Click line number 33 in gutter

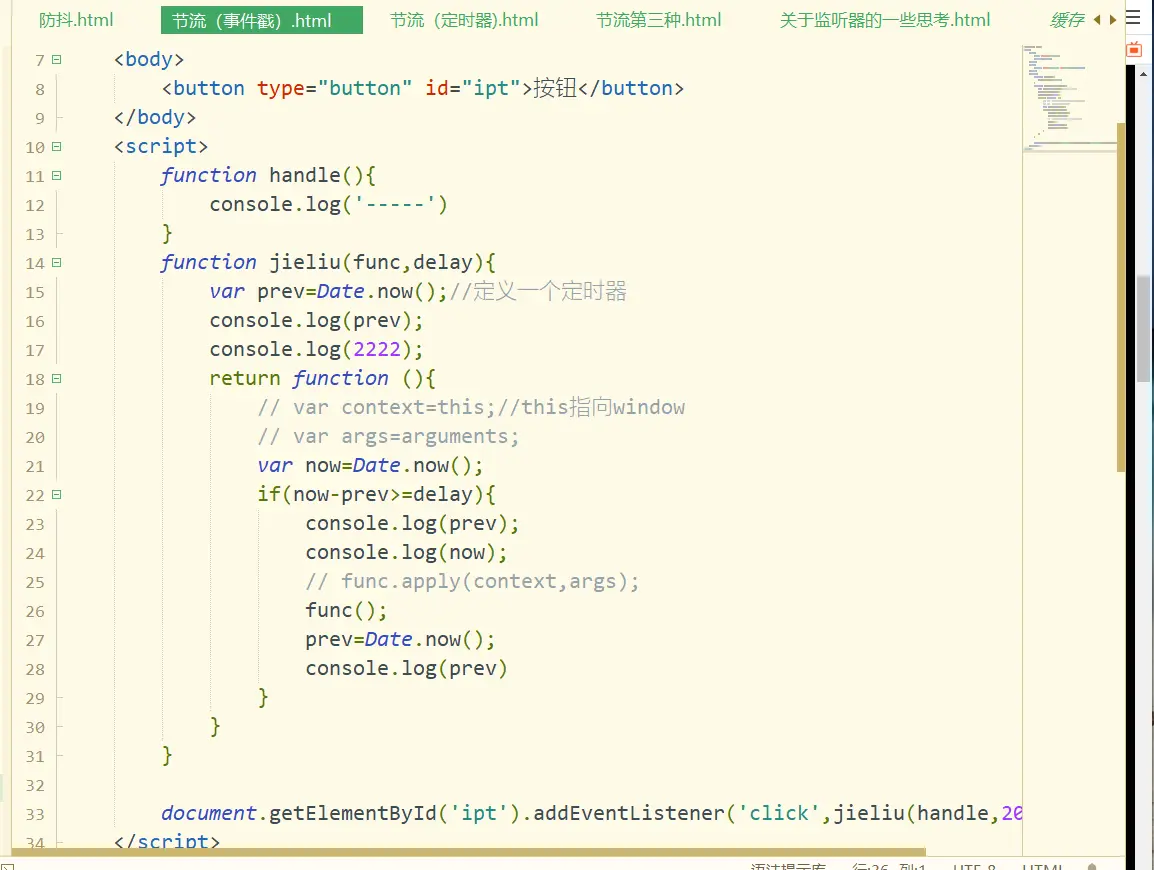click(x=35, y=815)
